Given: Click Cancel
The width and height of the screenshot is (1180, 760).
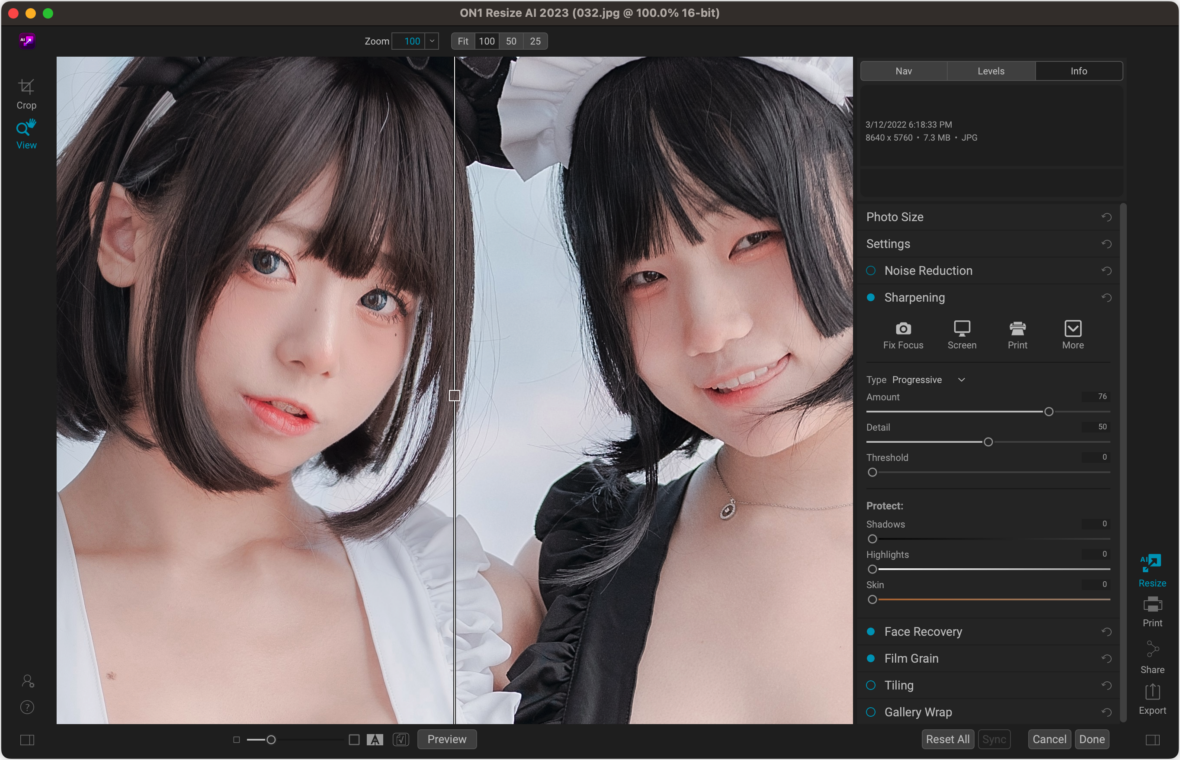Looking at the screenshot, I should tap(1049, 740).
